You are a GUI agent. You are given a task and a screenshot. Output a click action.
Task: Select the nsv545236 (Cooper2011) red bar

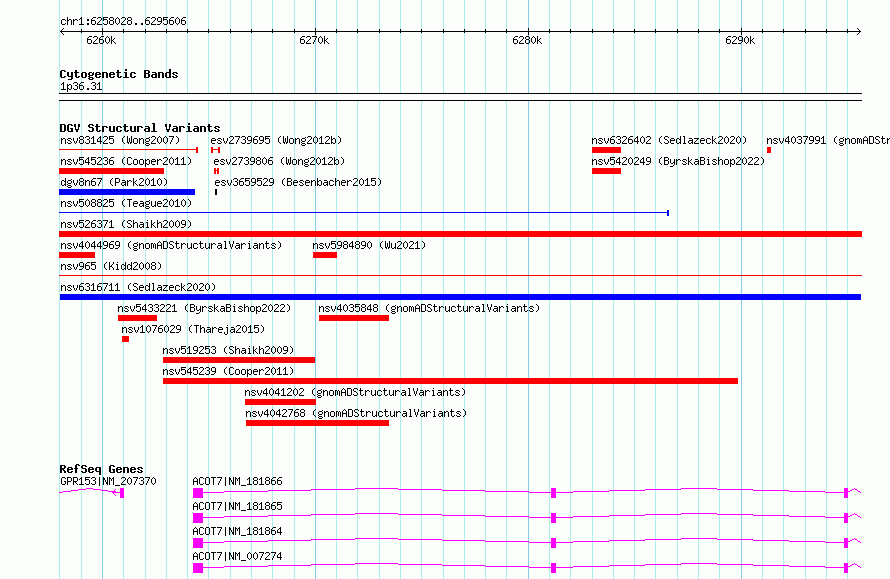(x=112, y=171)
